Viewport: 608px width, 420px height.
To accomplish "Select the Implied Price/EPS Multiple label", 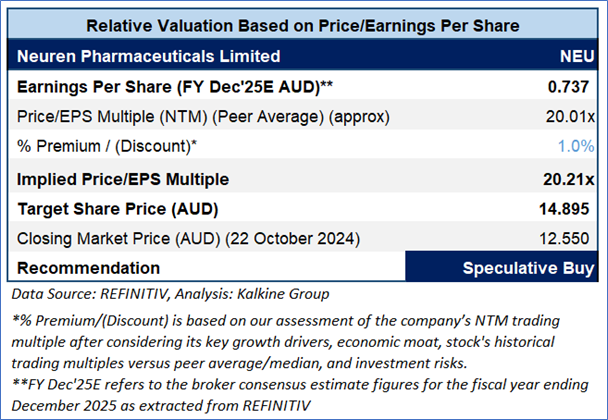I will pos(124,179).
